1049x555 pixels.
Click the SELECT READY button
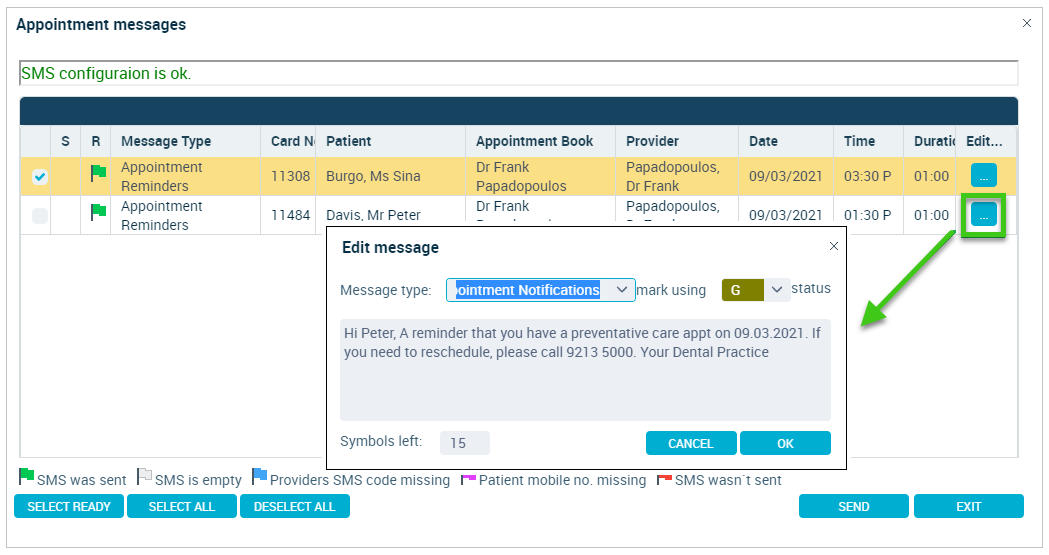pos(69,506)
